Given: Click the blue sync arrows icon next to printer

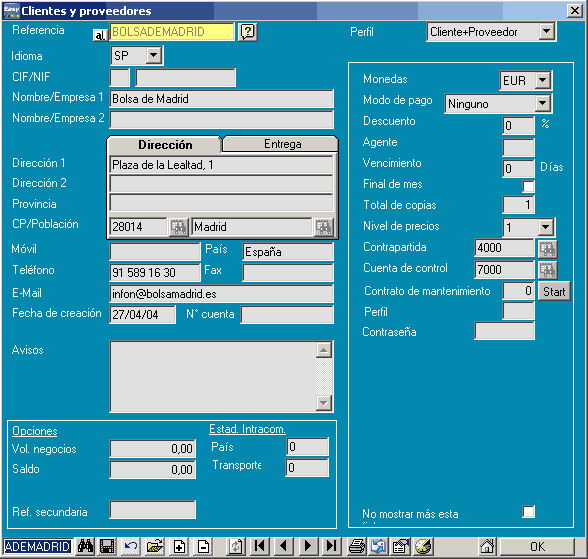Looking at the screenshot, I should click(378, 546).
